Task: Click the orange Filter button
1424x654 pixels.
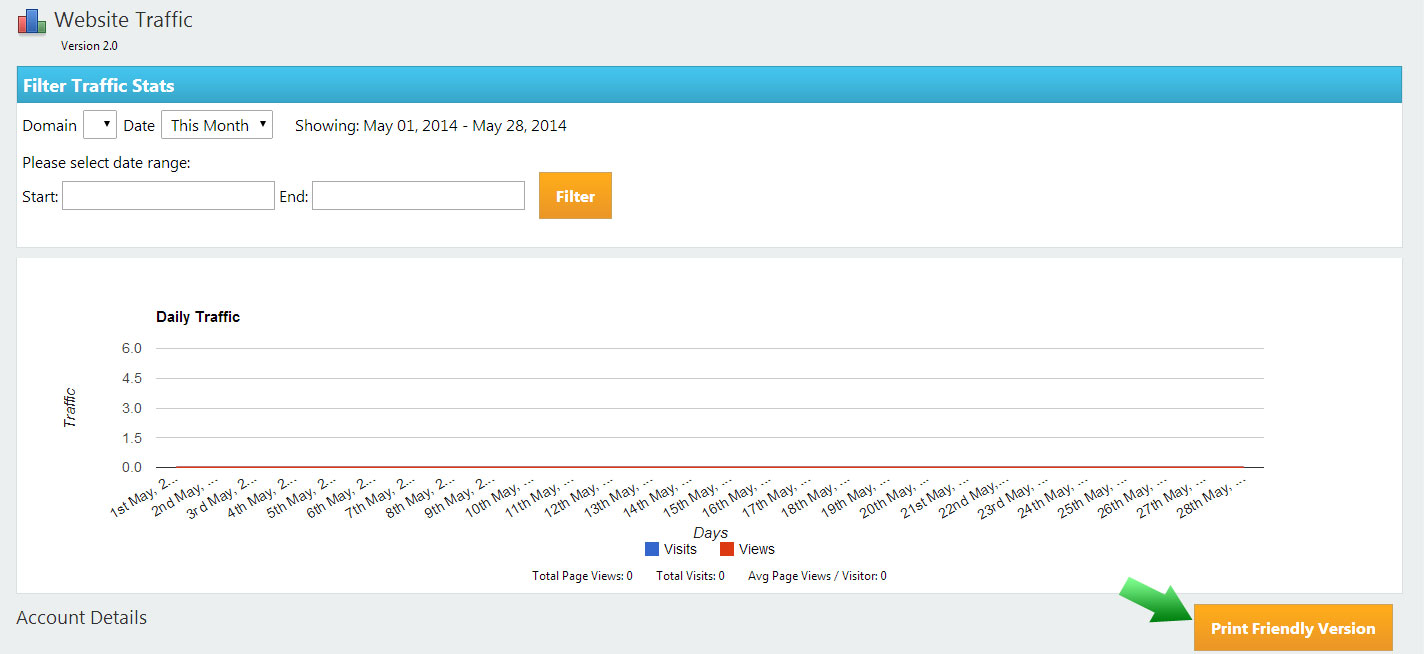Action: [x=575, y=195]
